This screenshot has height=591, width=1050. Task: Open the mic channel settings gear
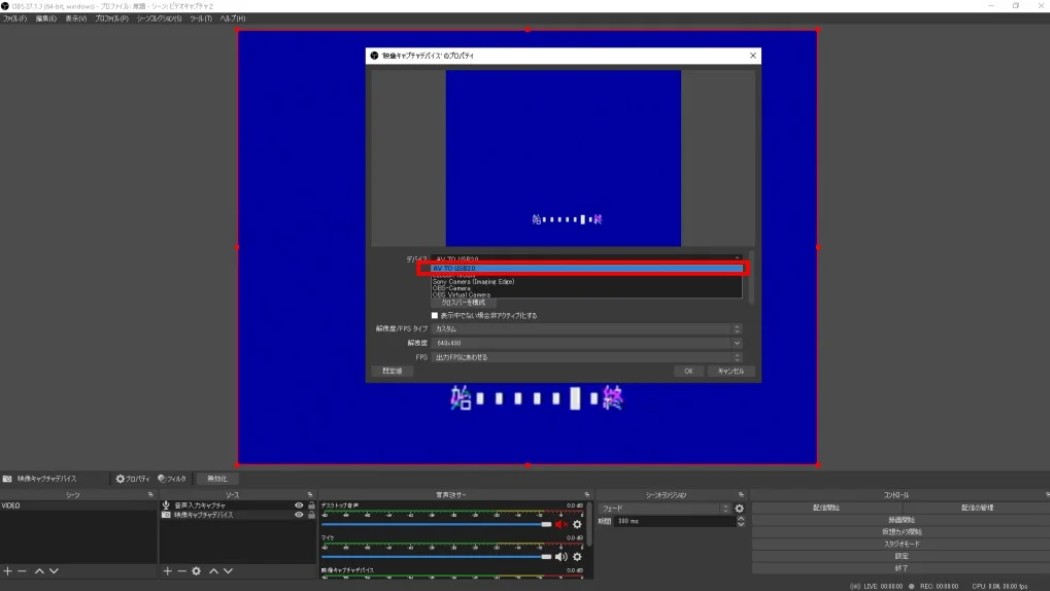click(577, 557)
